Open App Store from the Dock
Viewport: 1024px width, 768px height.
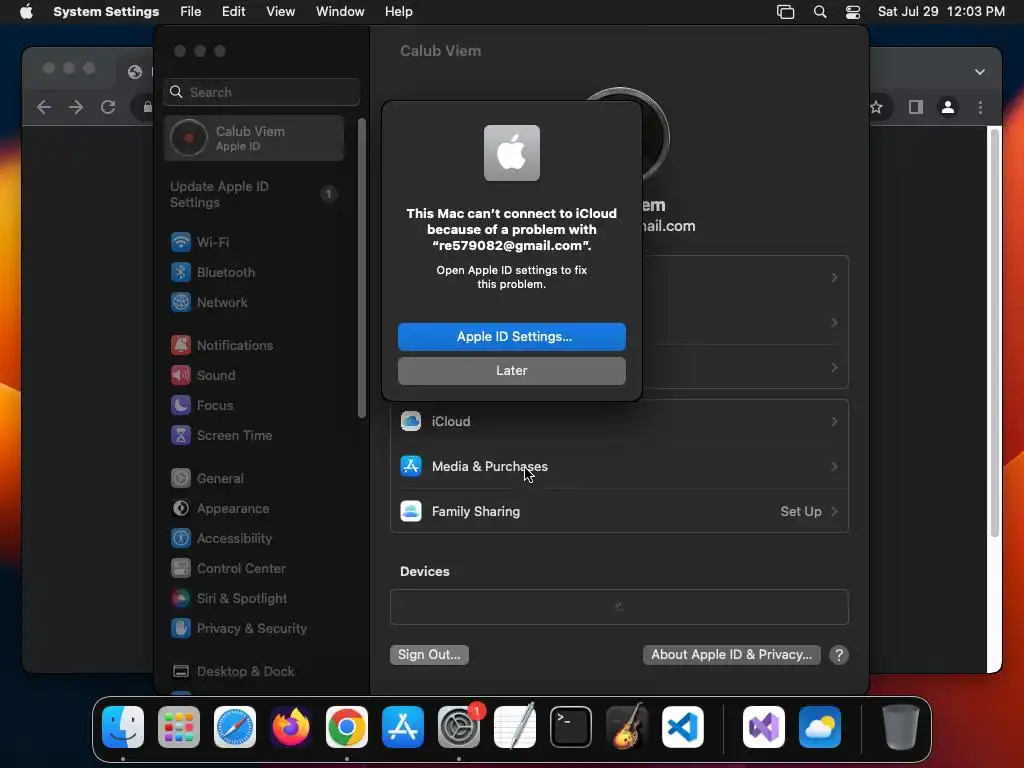point(403,727)
